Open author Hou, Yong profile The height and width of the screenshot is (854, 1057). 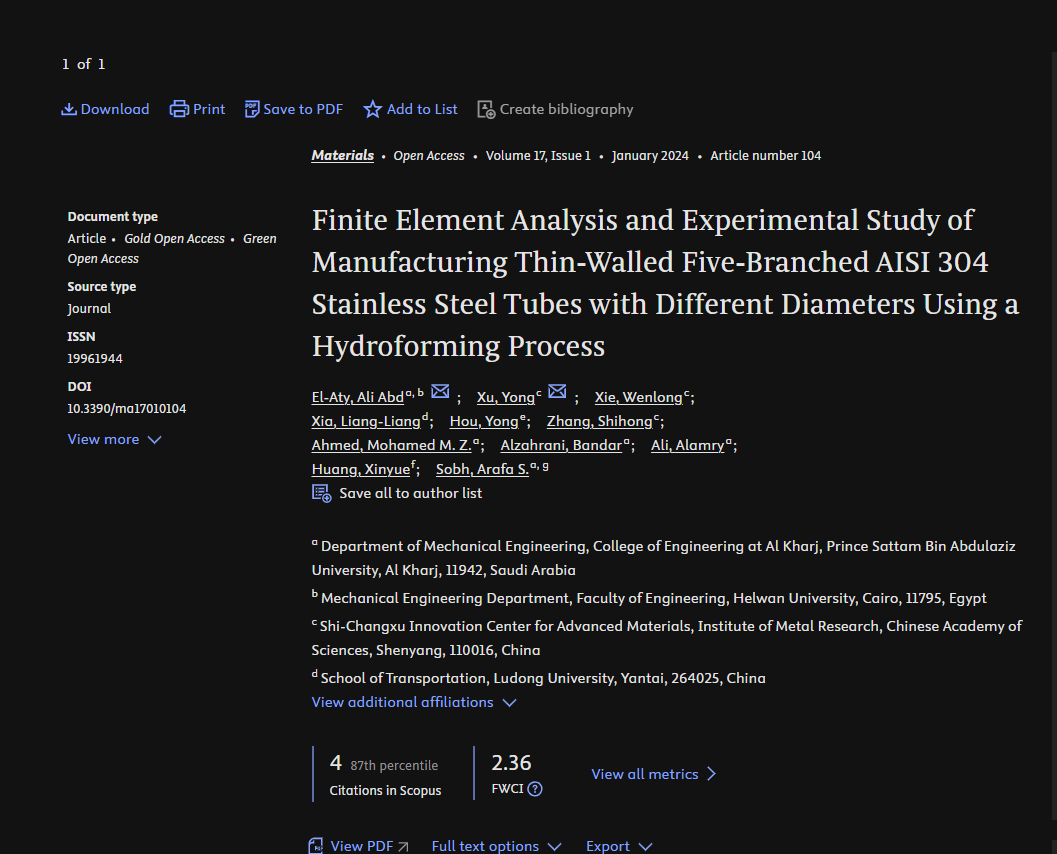pyautogui.click(x=484, y=421)
